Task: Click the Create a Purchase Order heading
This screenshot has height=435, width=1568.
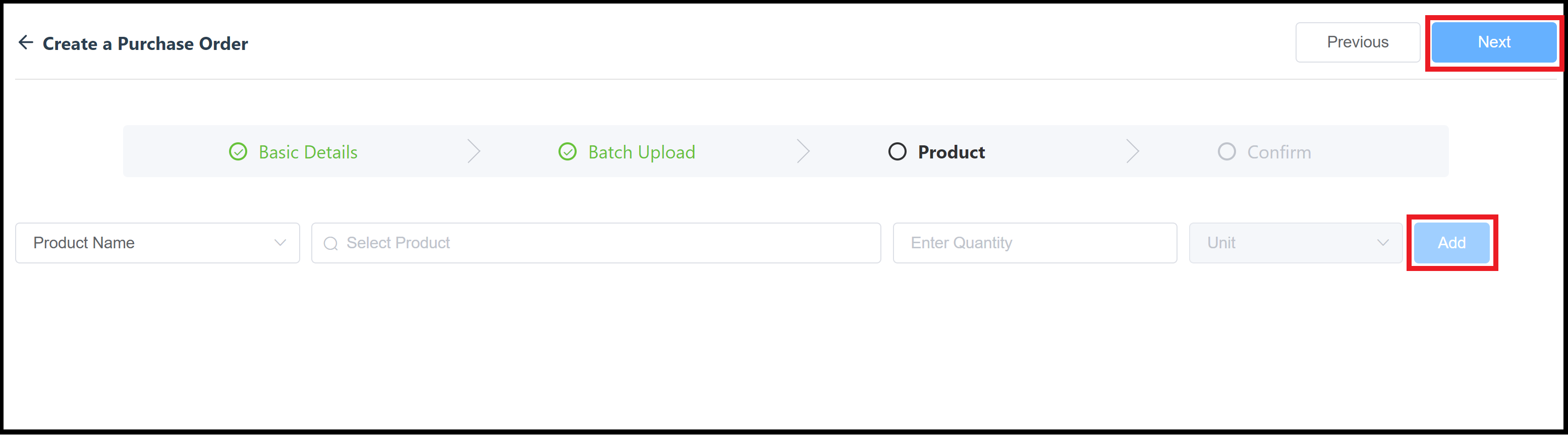Action: [145, 43]
